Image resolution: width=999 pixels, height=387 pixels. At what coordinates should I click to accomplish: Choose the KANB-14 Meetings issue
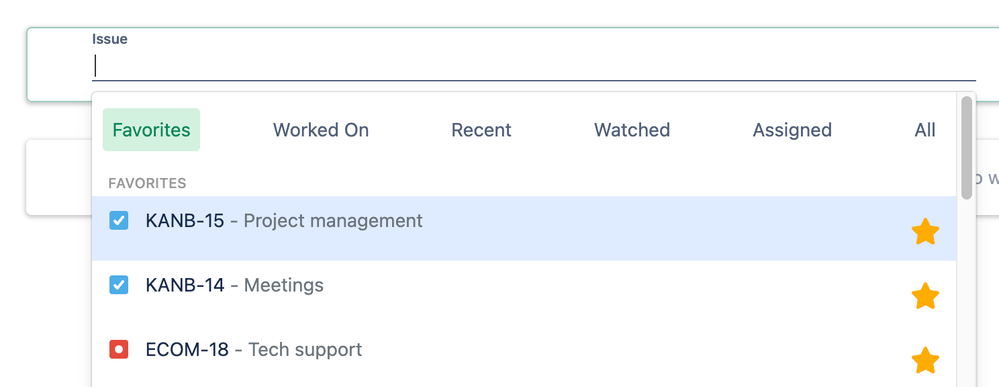524,293
